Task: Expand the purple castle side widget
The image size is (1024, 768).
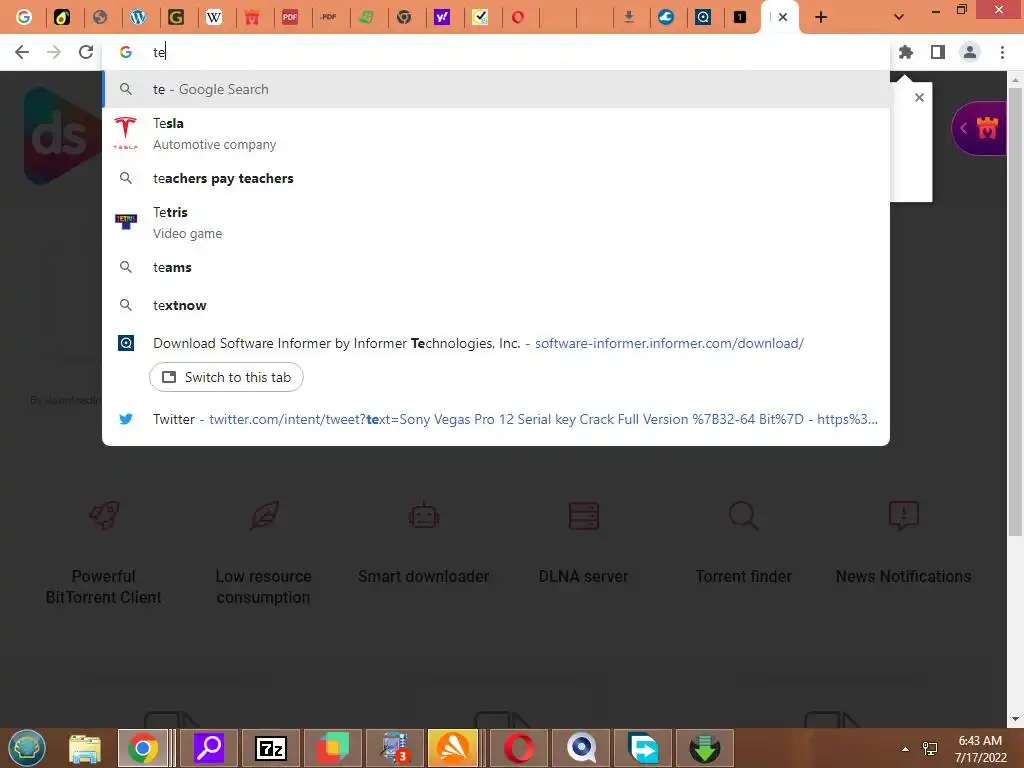Action: coord(979,129)
